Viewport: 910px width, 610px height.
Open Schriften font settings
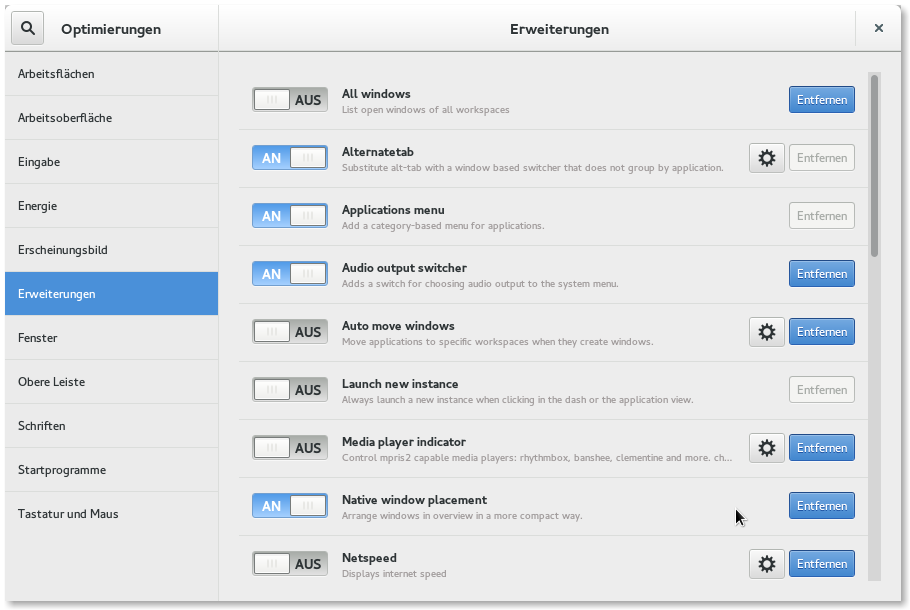(x=111, y=426)
